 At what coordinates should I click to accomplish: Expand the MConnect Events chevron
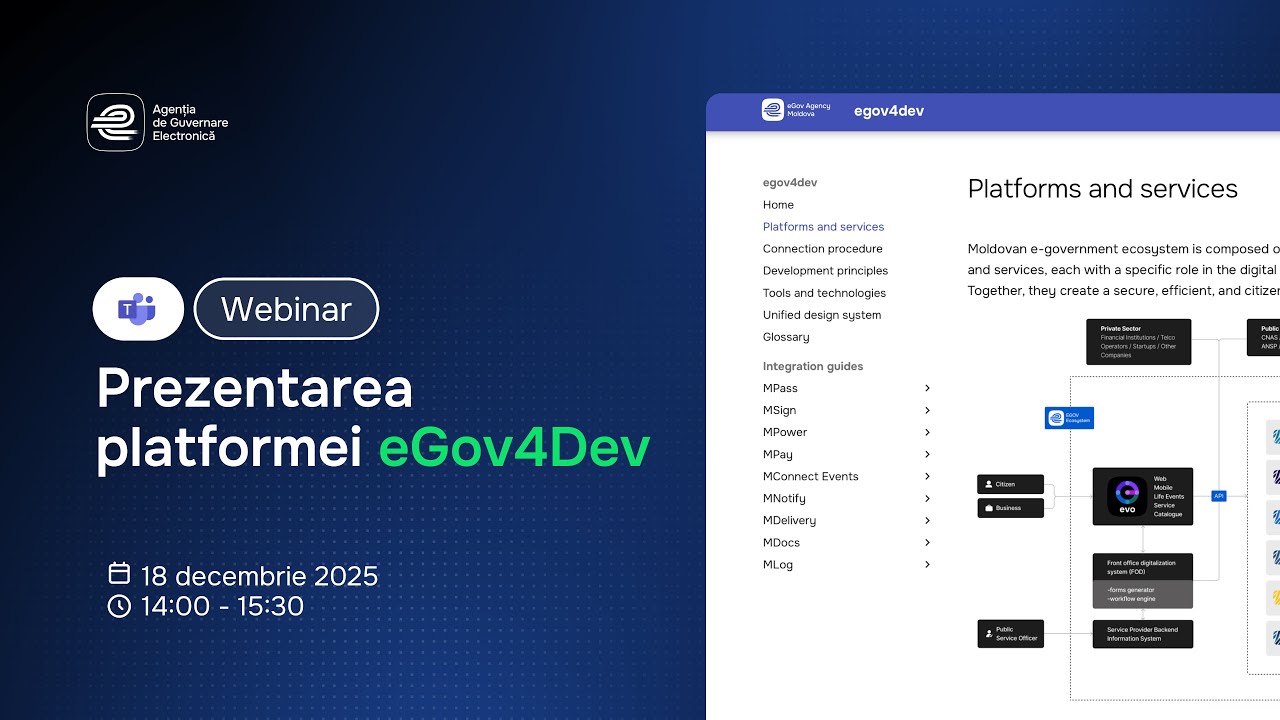pyautogui.click(x=927, y=476)
